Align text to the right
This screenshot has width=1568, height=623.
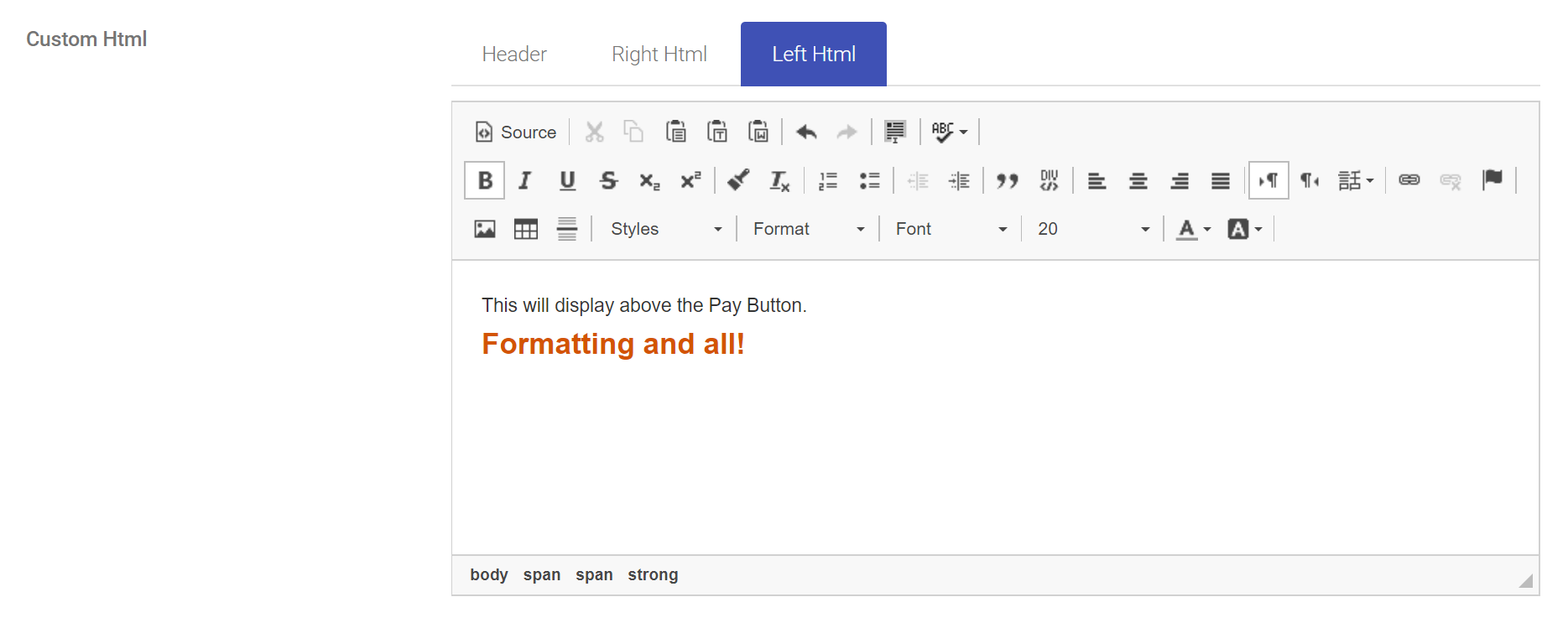[x=1180, y=180]
